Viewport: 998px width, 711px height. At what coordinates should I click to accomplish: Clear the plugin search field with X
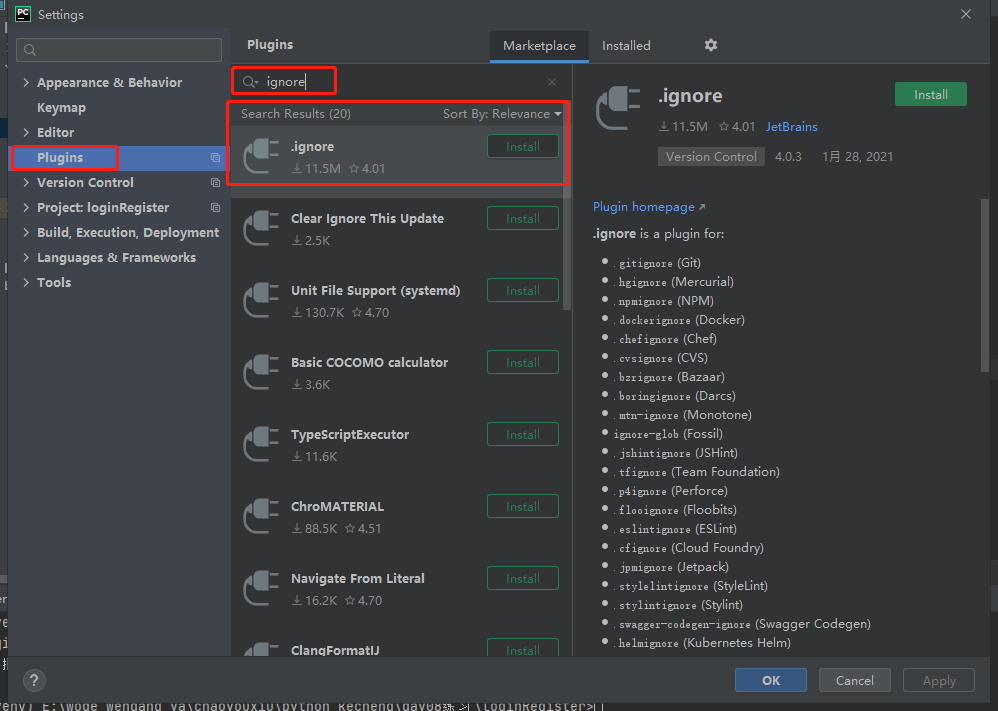552,82
